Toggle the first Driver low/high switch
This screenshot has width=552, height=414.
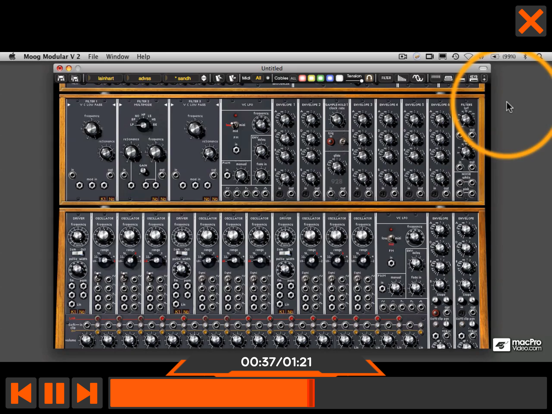pyautogui.click(x=78, y=253)
